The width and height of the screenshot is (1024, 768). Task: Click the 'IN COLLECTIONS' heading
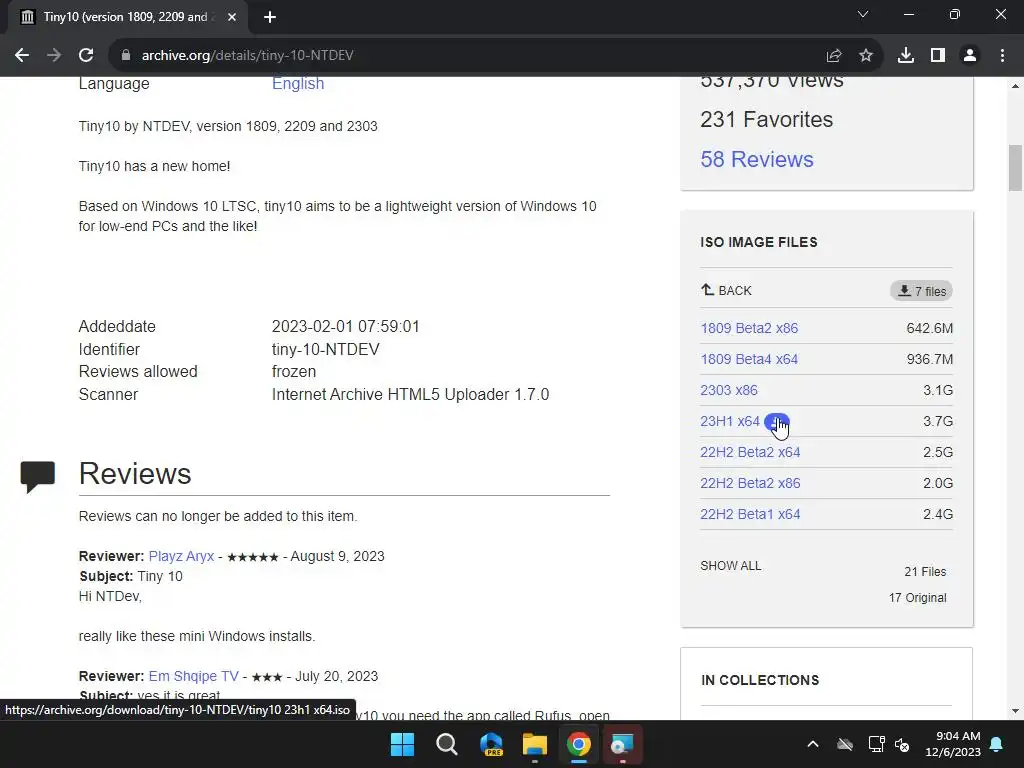tap(760, 680)
